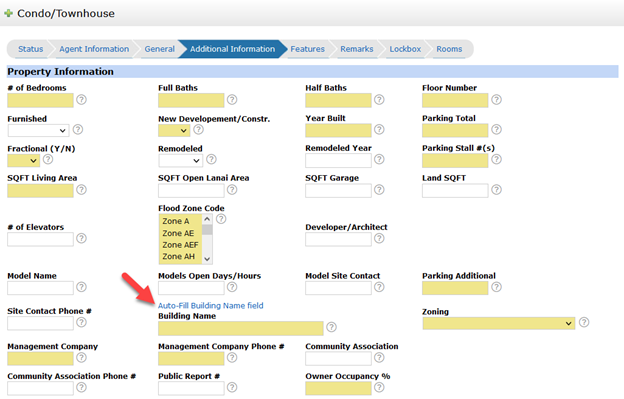Open help icon for Owner Occupancy %
624x399 pixels.
tap(379, 387)
